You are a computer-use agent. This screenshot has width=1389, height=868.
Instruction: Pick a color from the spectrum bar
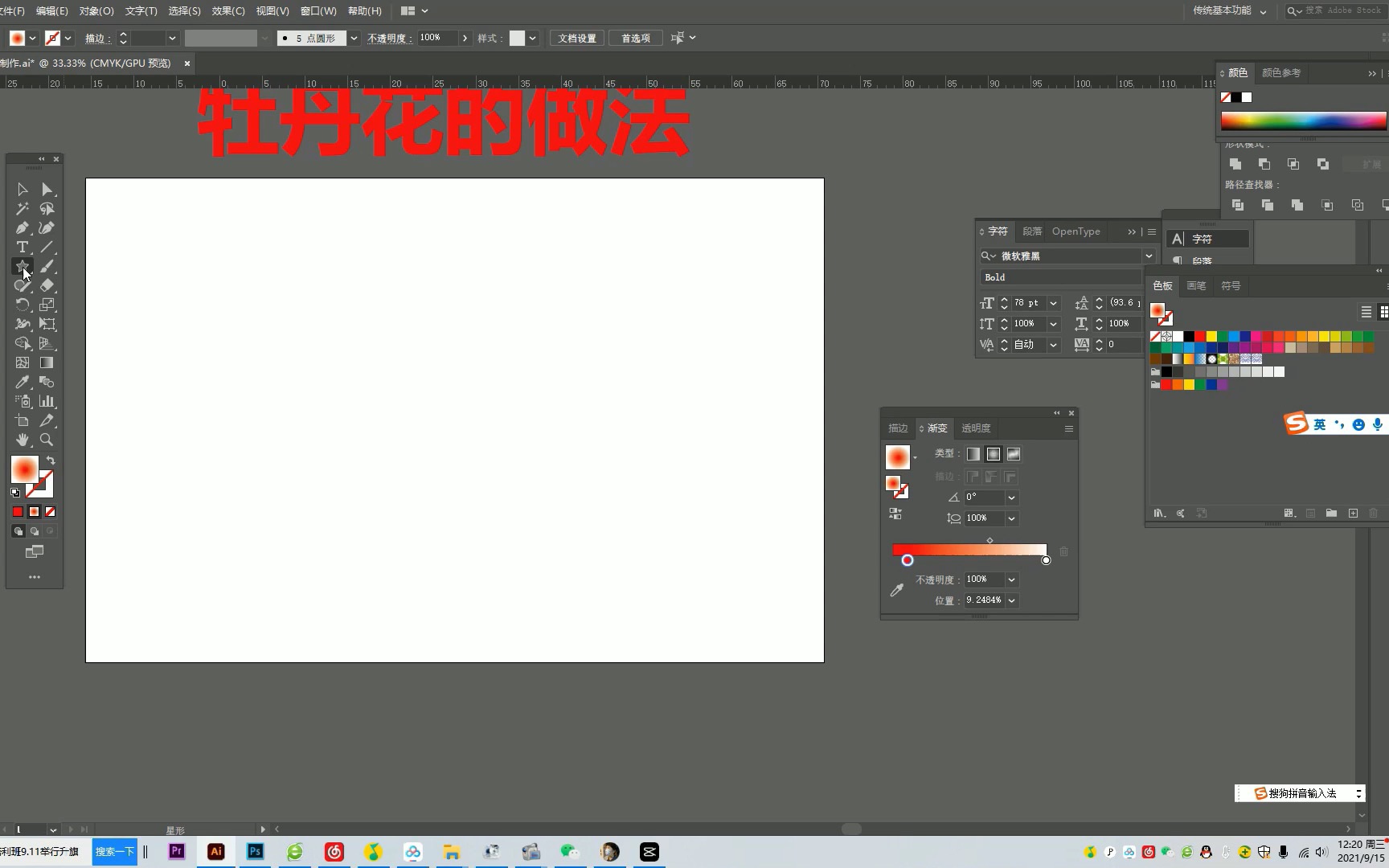1304,121
